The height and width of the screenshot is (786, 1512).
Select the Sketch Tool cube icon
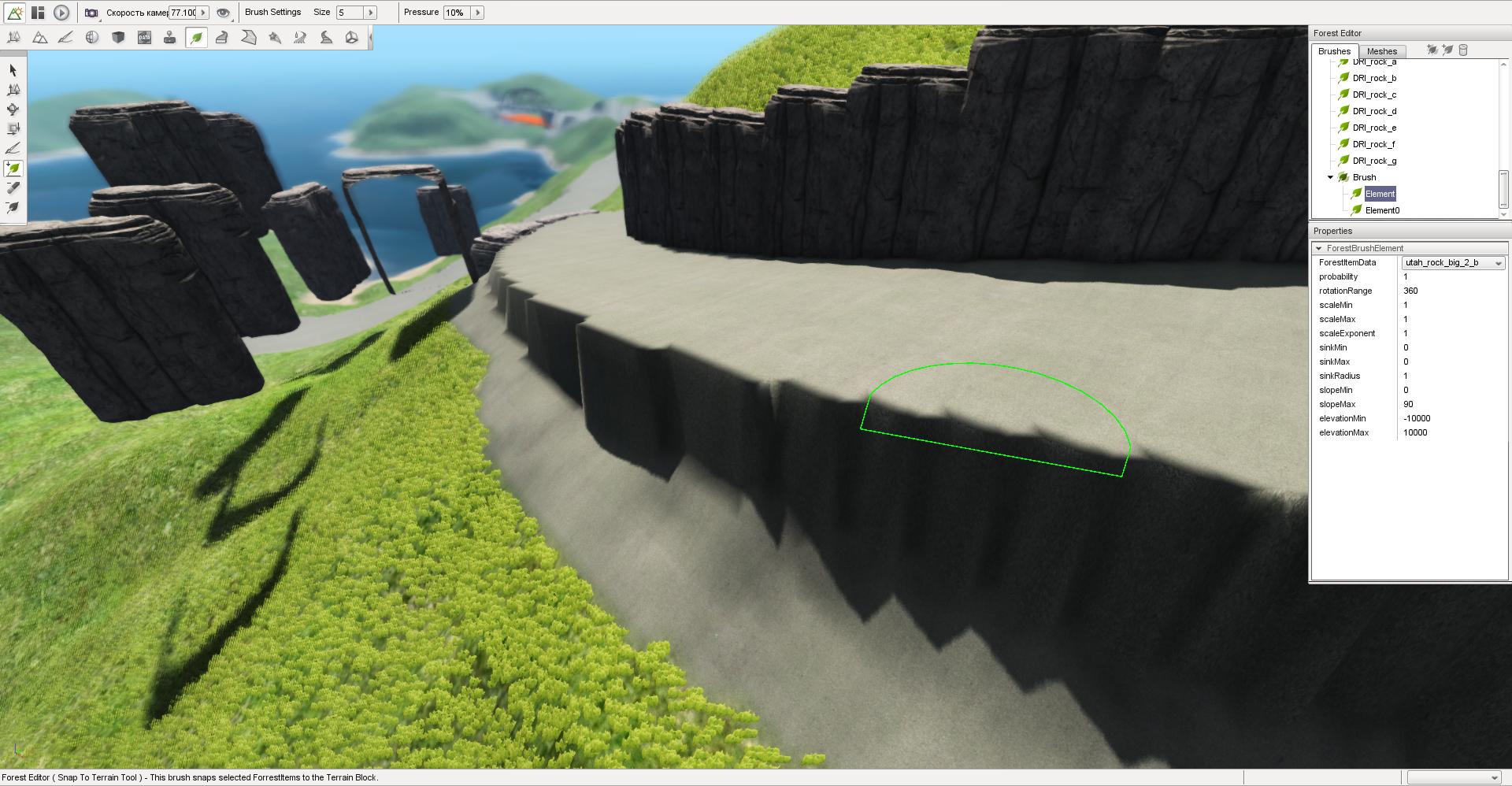point(118,37)
